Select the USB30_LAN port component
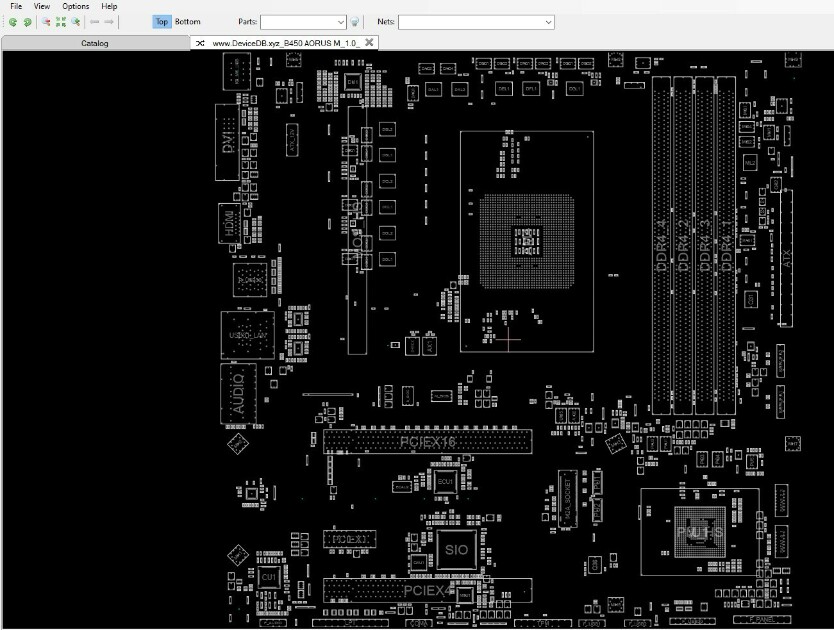Image resolution: width=834 pixels, height=630 pixels. 247,335
